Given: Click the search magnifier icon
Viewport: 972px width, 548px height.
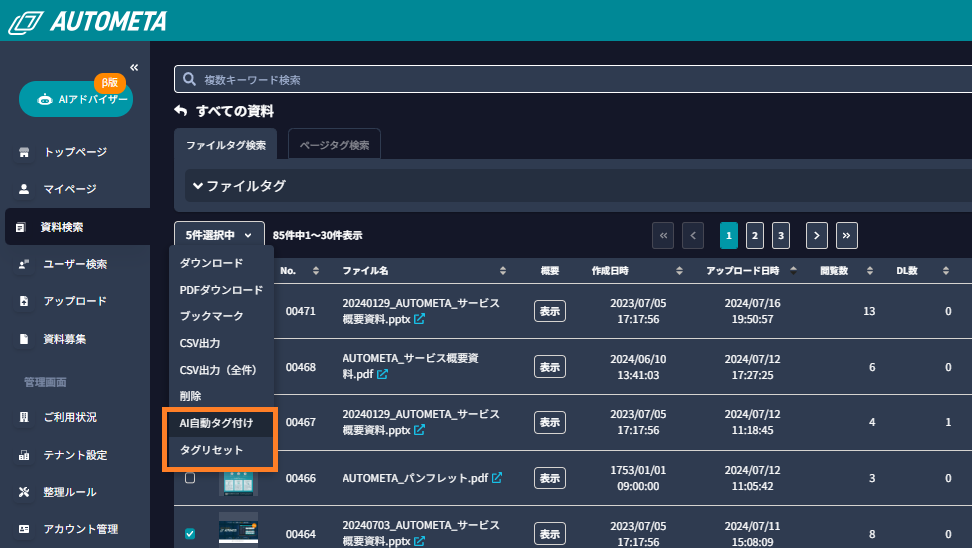Looking at the screenshot, I should click(189, 79).
